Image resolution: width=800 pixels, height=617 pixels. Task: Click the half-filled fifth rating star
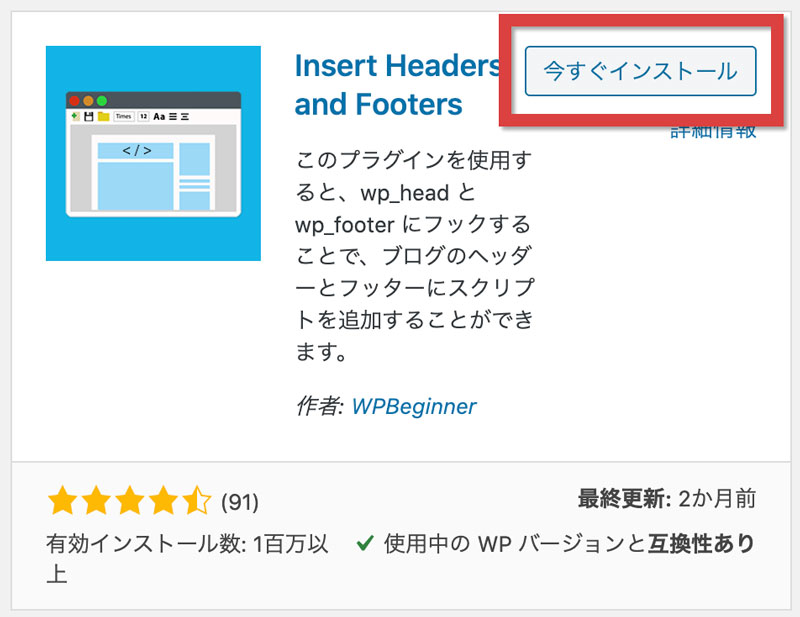[x=198, y=499]
